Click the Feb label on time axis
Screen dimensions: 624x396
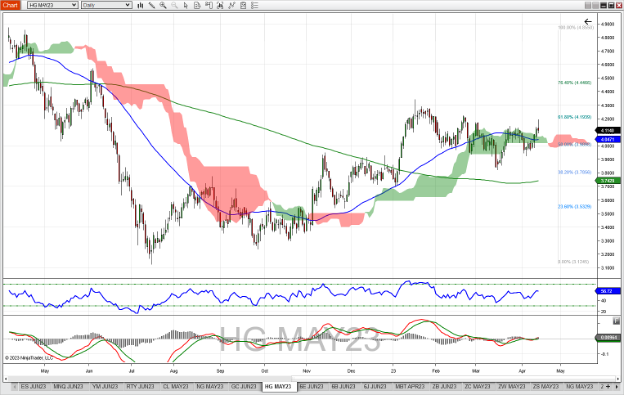[x=436, y=371]
